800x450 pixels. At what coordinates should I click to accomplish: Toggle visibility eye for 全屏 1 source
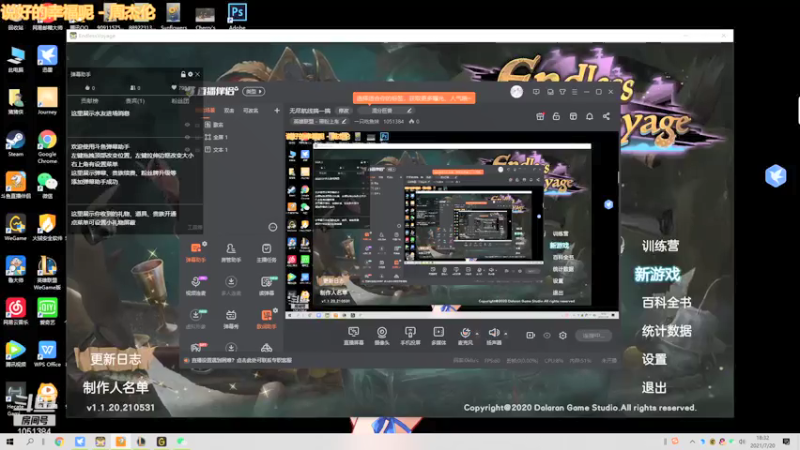point(187,137)
